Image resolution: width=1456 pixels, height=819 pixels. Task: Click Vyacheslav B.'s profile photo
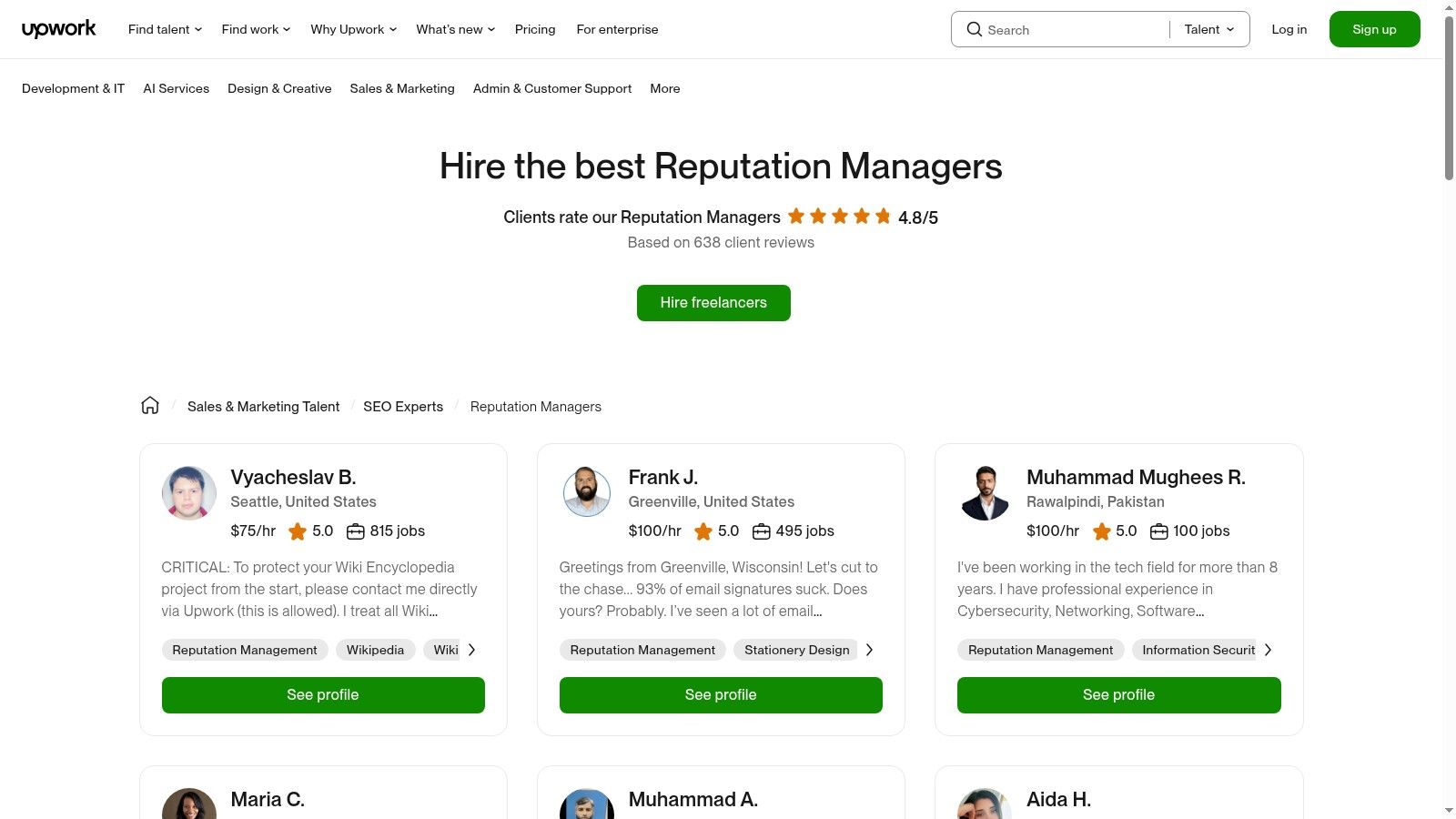[x=189, y=493]
